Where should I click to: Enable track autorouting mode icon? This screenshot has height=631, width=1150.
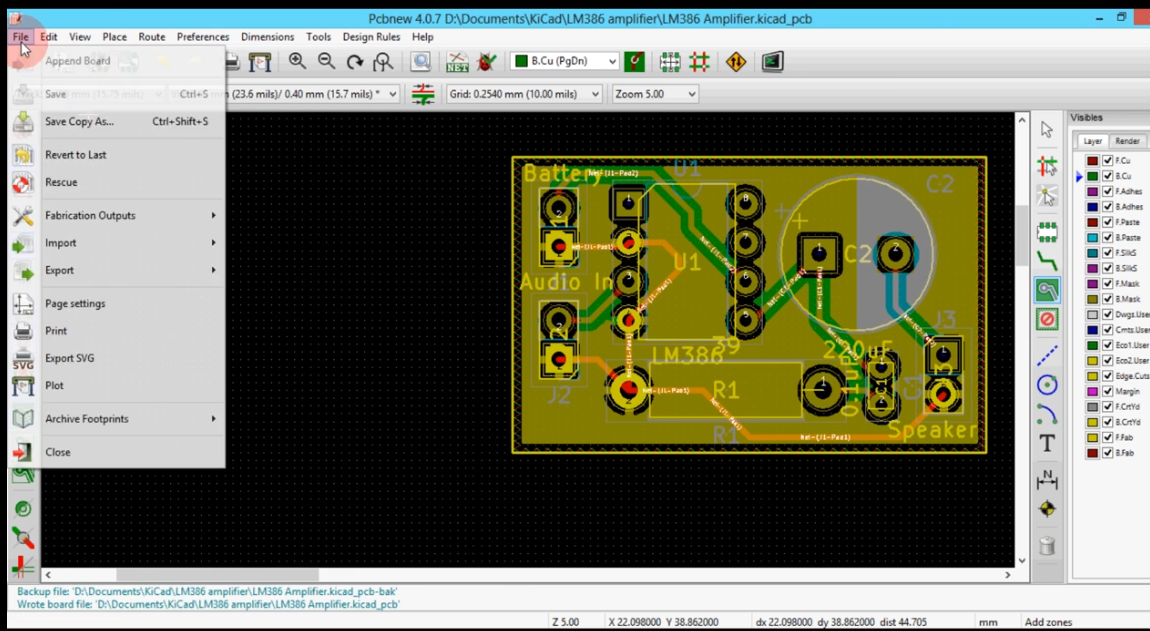pyautogui.click(x=700, y=62)
